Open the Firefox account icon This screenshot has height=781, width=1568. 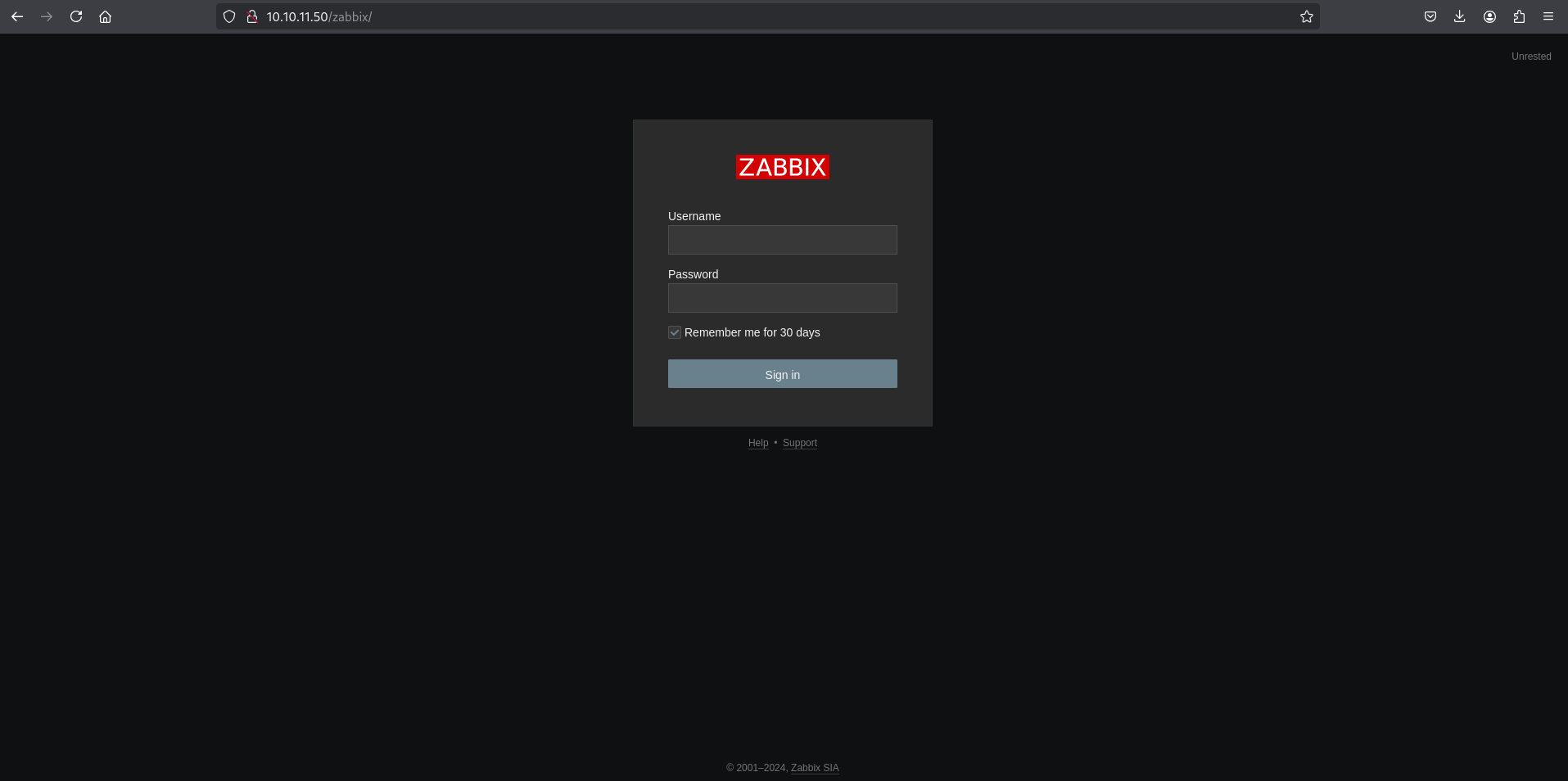(1489, 16)
